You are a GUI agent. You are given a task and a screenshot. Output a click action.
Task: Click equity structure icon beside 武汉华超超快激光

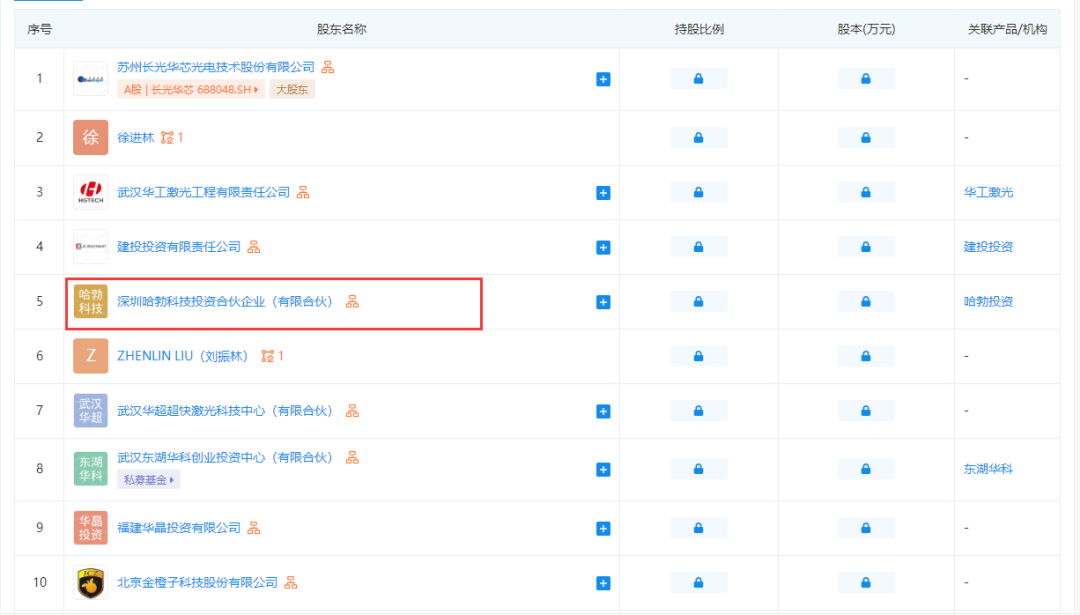point(353,411)
